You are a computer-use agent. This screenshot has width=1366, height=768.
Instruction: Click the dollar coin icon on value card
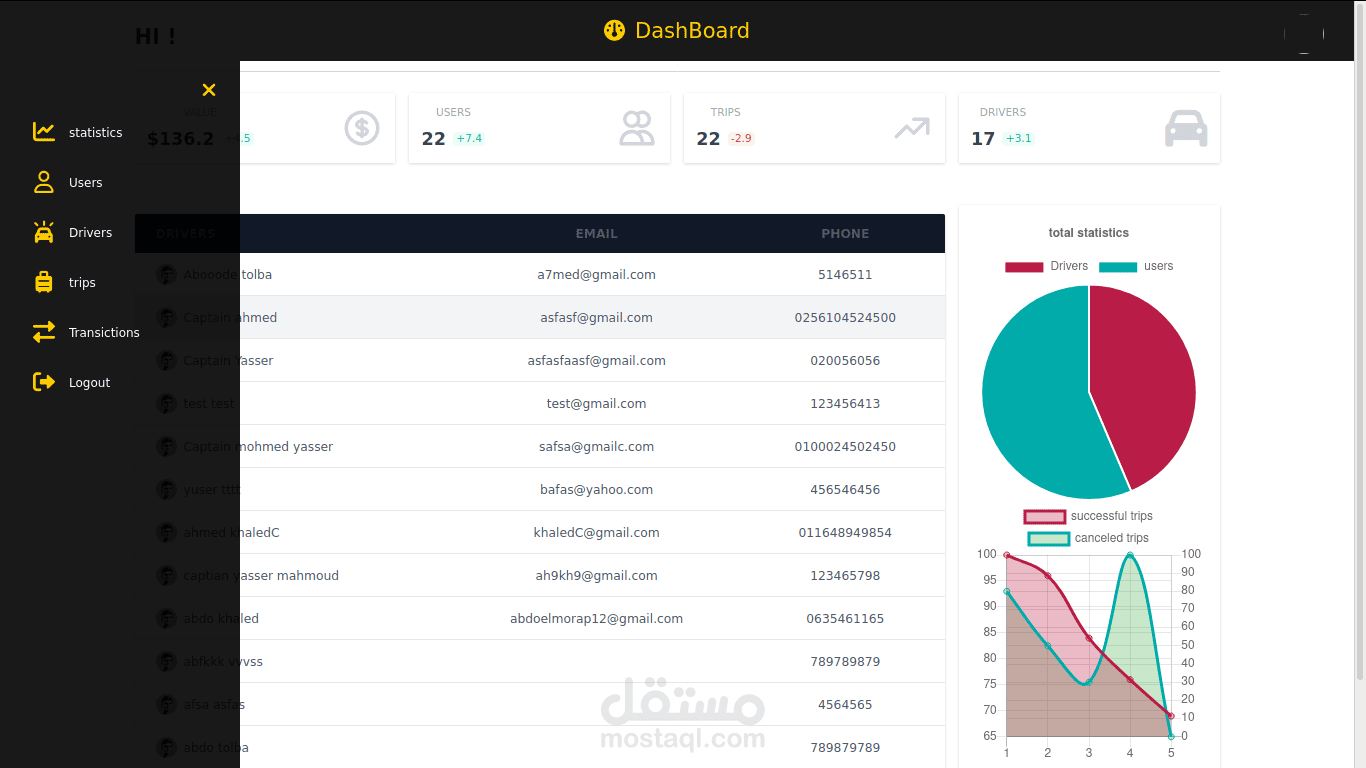click(362, 128)
